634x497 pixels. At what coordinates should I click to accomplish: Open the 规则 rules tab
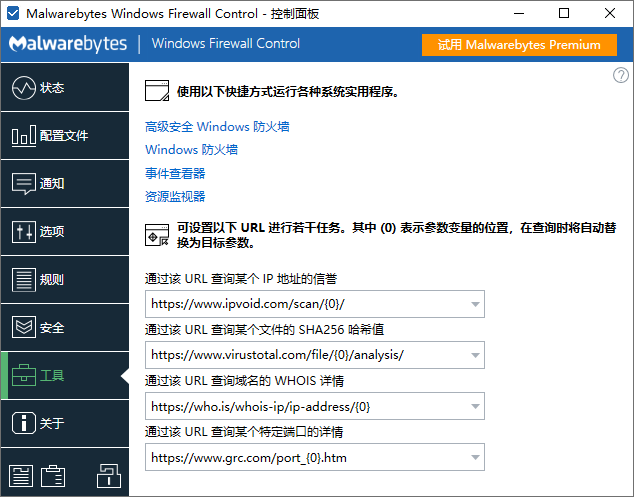(65, 280)
